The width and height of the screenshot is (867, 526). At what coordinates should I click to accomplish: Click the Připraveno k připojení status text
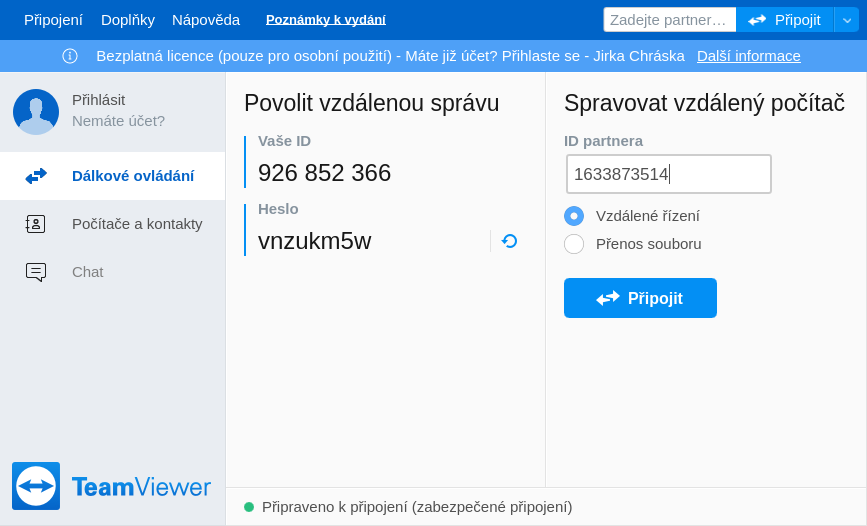(417, 507)
